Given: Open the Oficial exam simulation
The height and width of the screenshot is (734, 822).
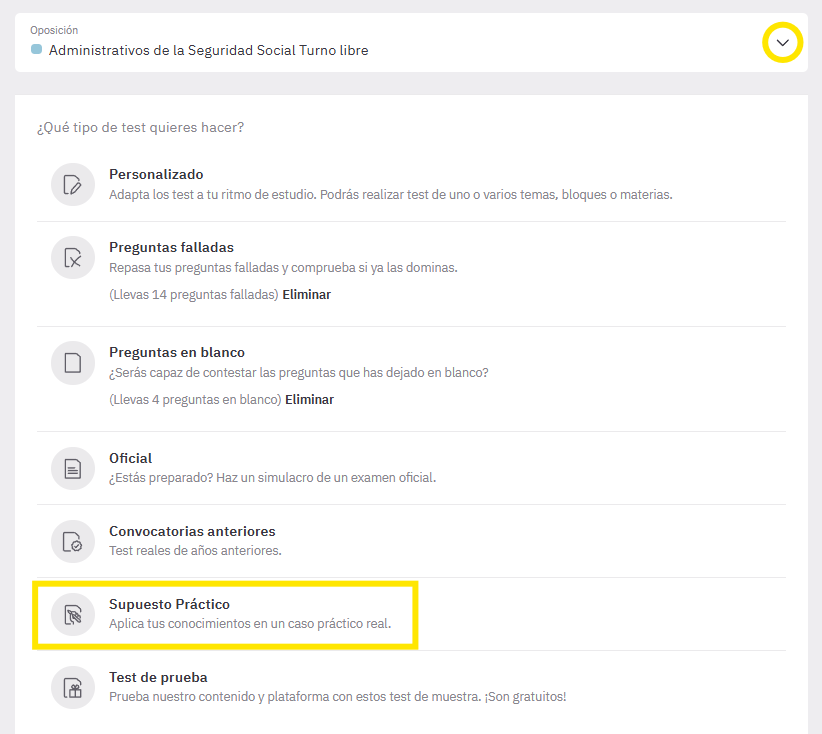Looking at the screenshot, I should tap(411, 468).
